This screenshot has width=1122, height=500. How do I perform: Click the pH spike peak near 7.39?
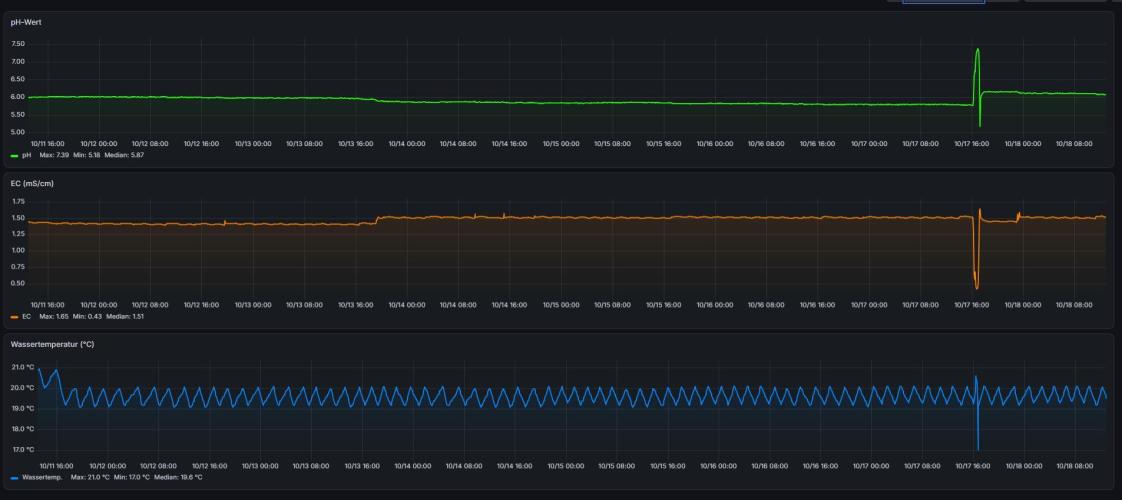(977, 50)
